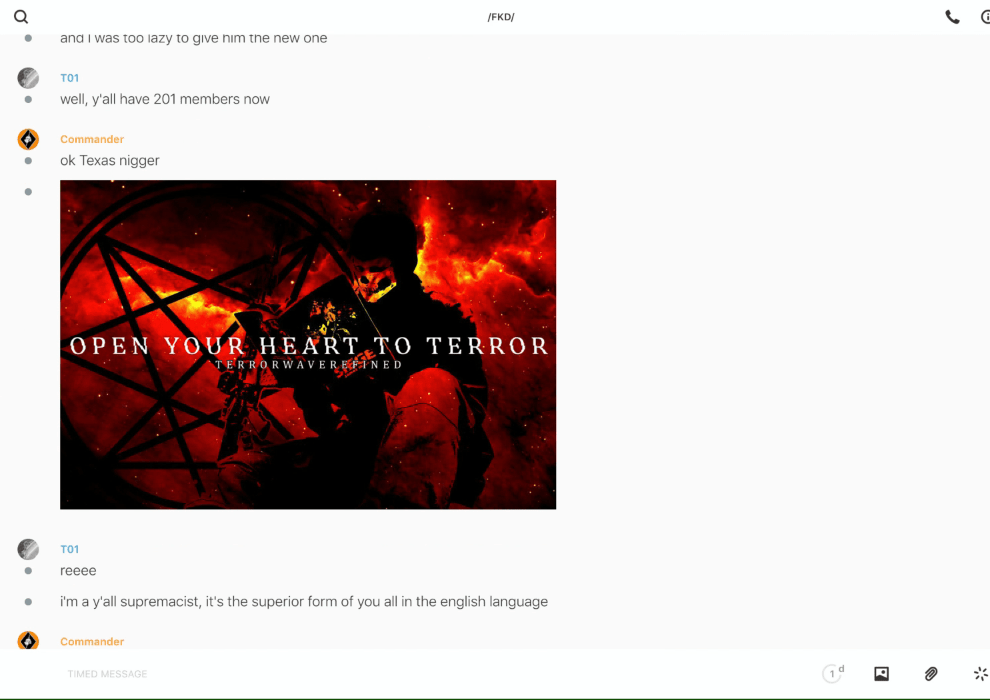990x700 pixels.
Task: Click Commander username at the bottom of chat
Action: (92, 641)
